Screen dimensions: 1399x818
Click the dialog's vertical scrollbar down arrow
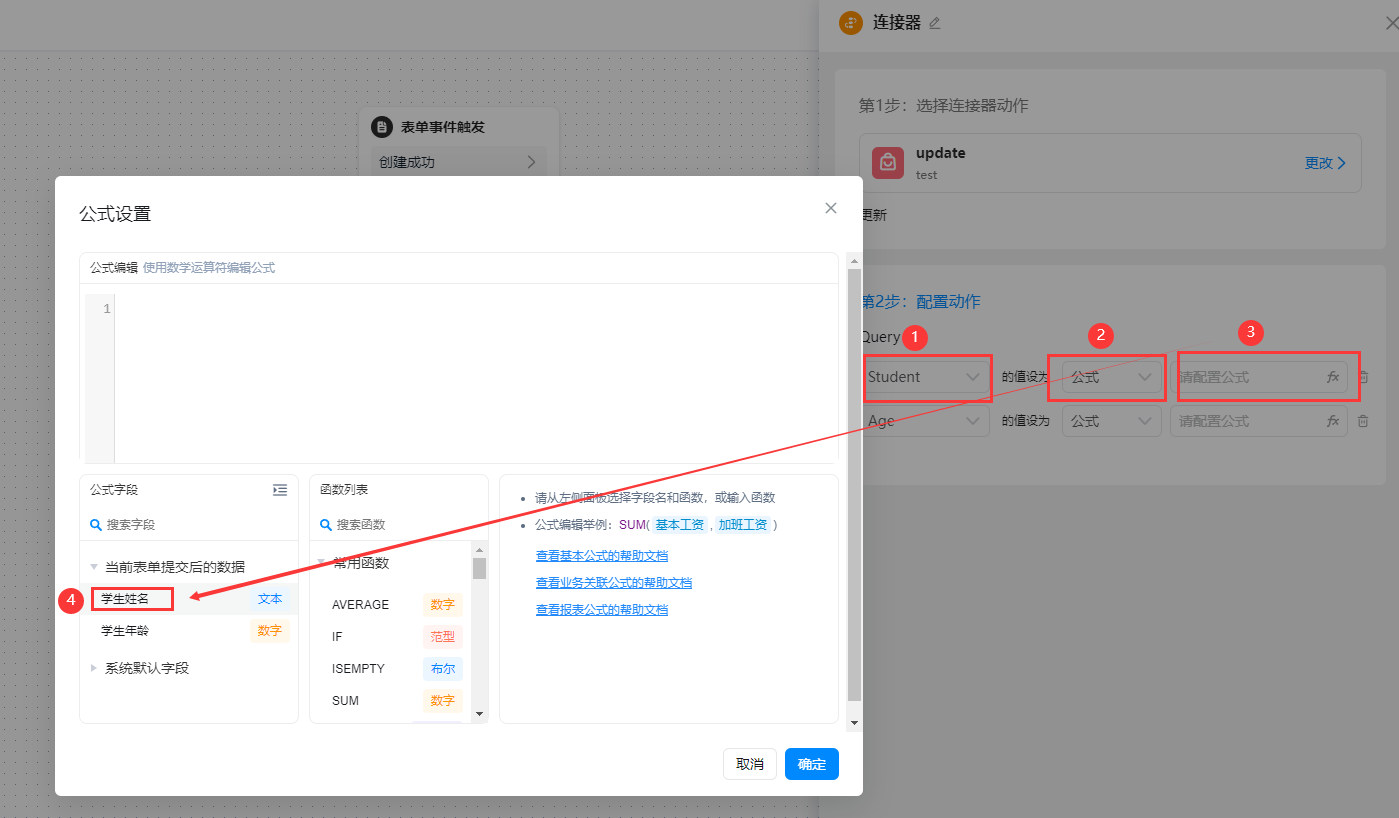854,721
